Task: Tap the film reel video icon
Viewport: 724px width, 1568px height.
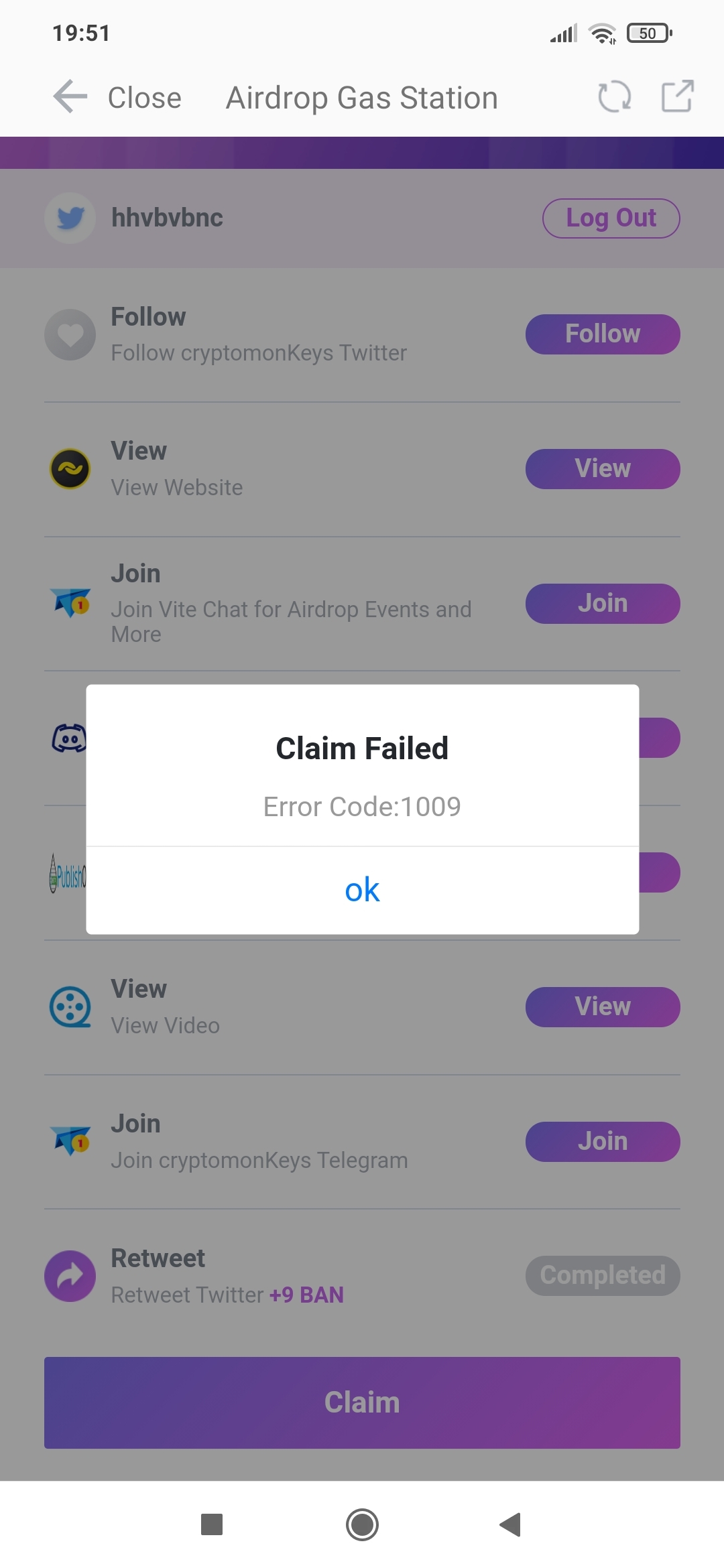Action: (70, 1006)
